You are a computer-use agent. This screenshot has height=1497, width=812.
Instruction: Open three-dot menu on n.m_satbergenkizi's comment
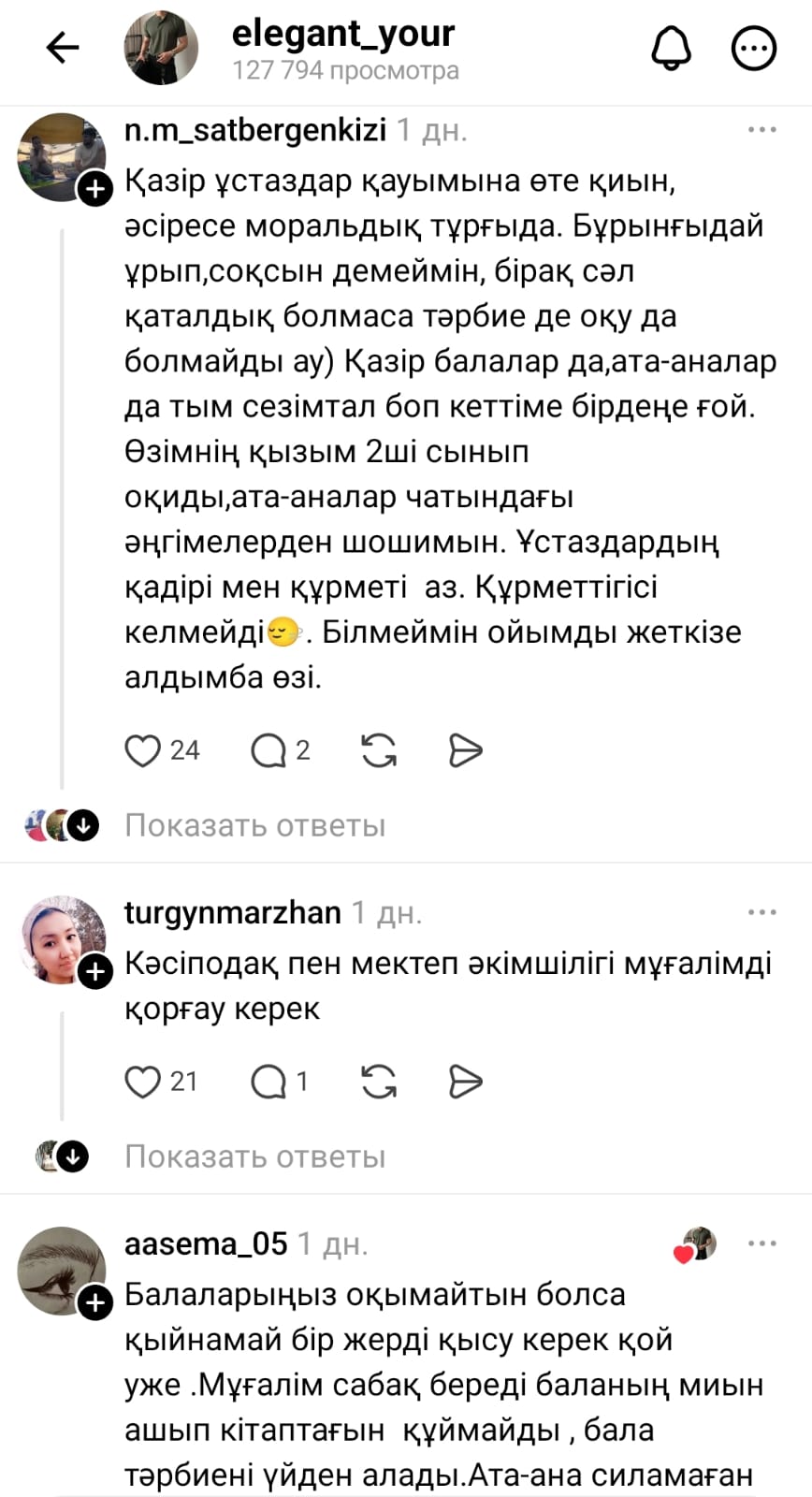pyautogui.click(x=762, y=130)
